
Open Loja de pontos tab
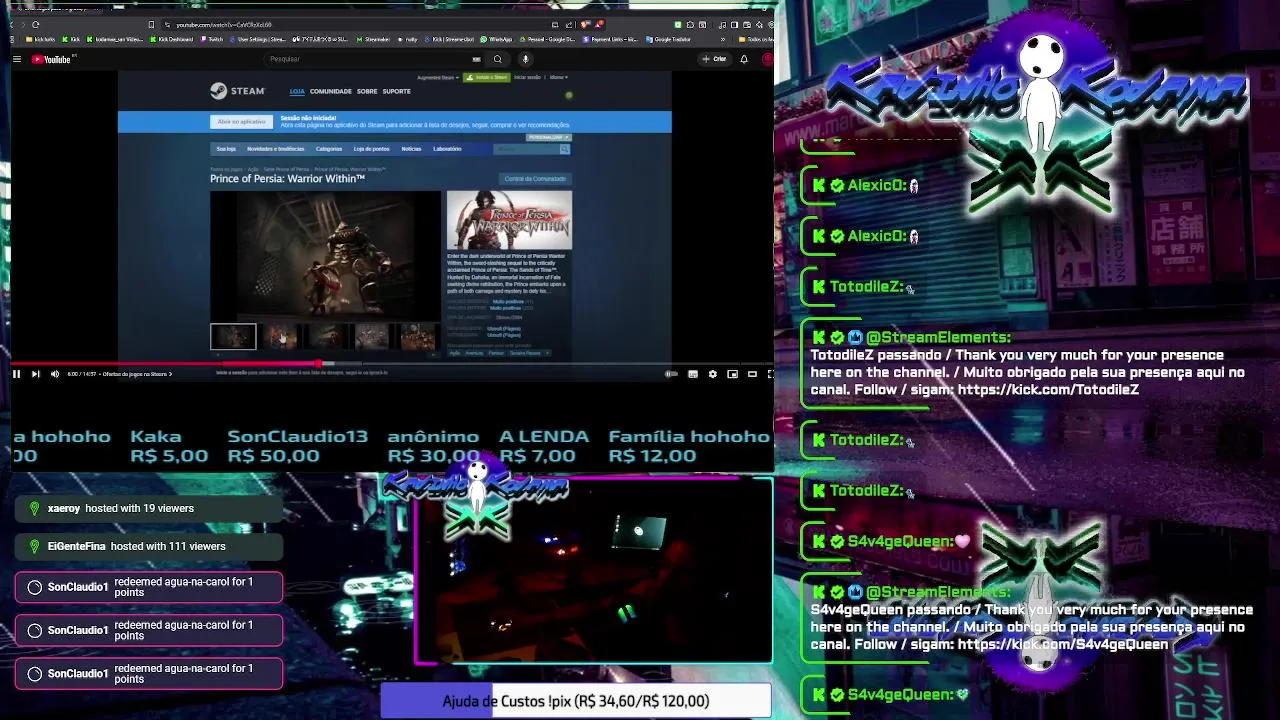click(x=371, y=149)
